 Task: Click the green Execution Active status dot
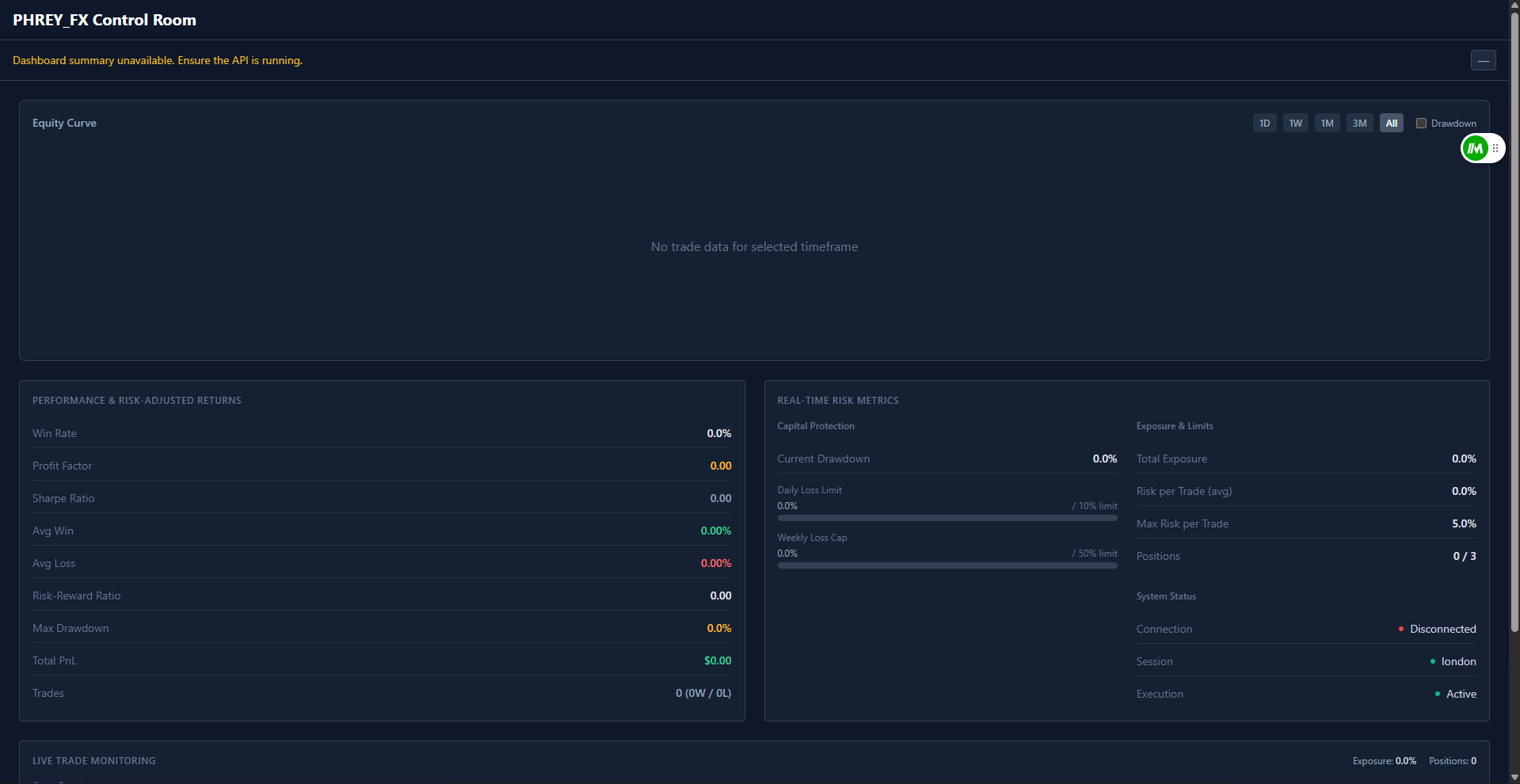(1438, 694)
